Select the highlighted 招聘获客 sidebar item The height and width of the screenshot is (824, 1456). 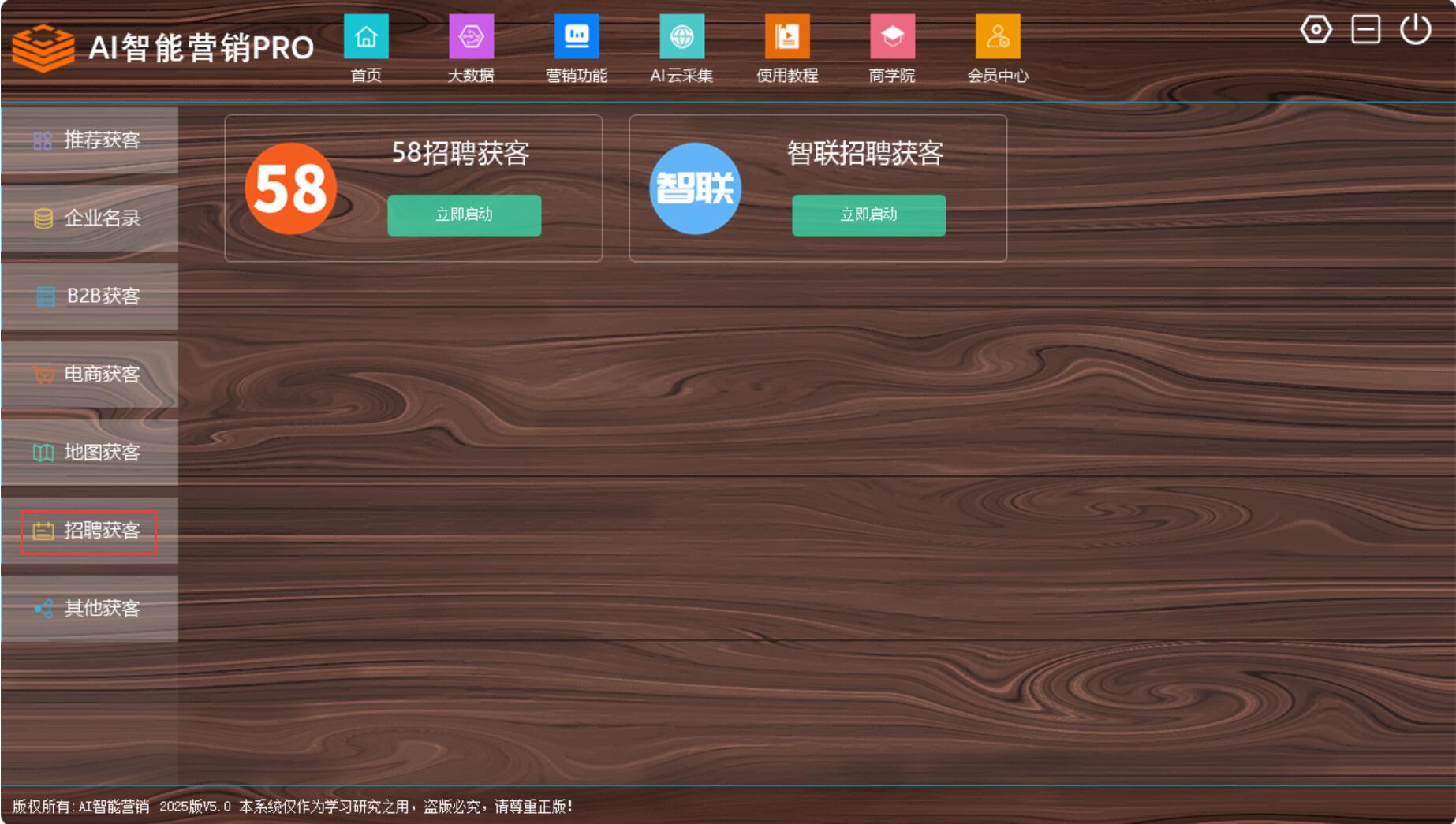pos(89,531)
